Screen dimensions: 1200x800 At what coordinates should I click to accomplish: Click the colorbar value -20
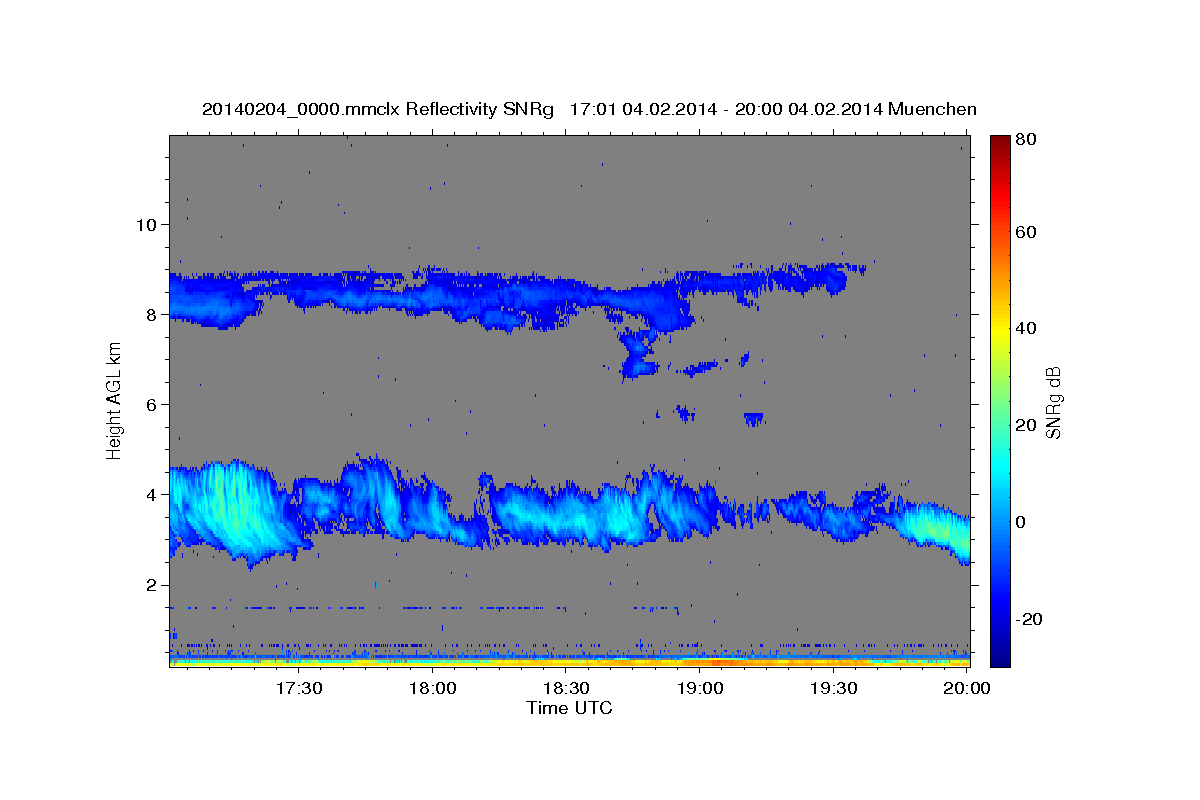tap(1028, 619)
